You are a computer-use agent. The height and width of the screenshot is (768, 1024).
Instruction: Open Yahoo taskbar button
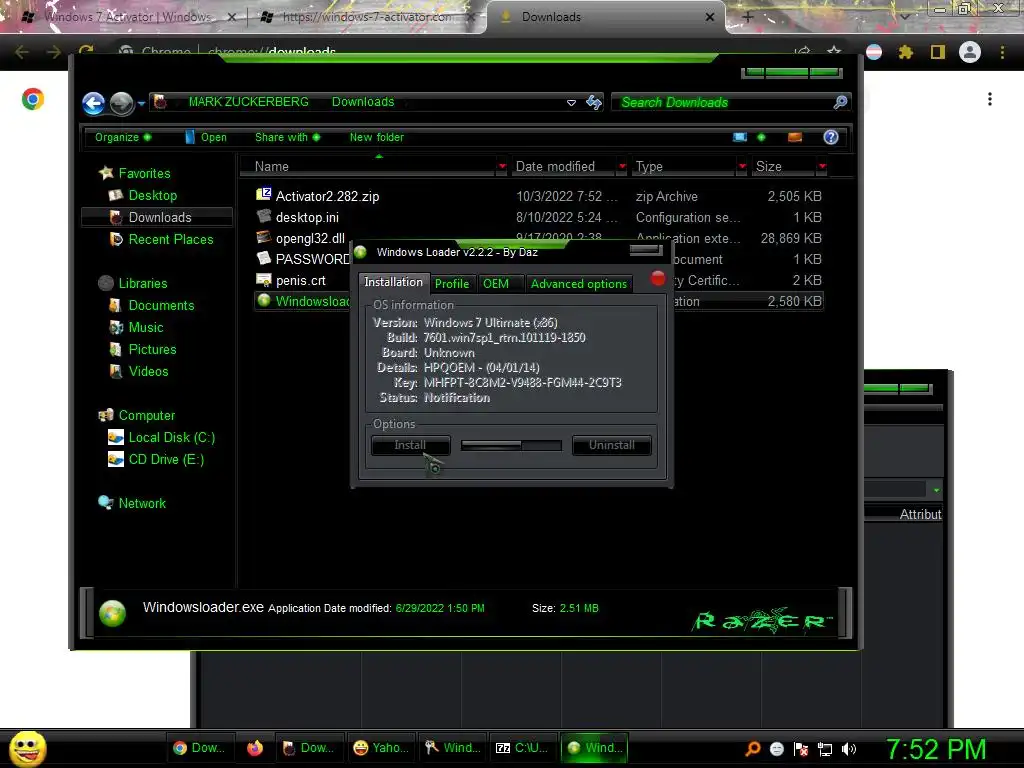(x=381, y=748)
